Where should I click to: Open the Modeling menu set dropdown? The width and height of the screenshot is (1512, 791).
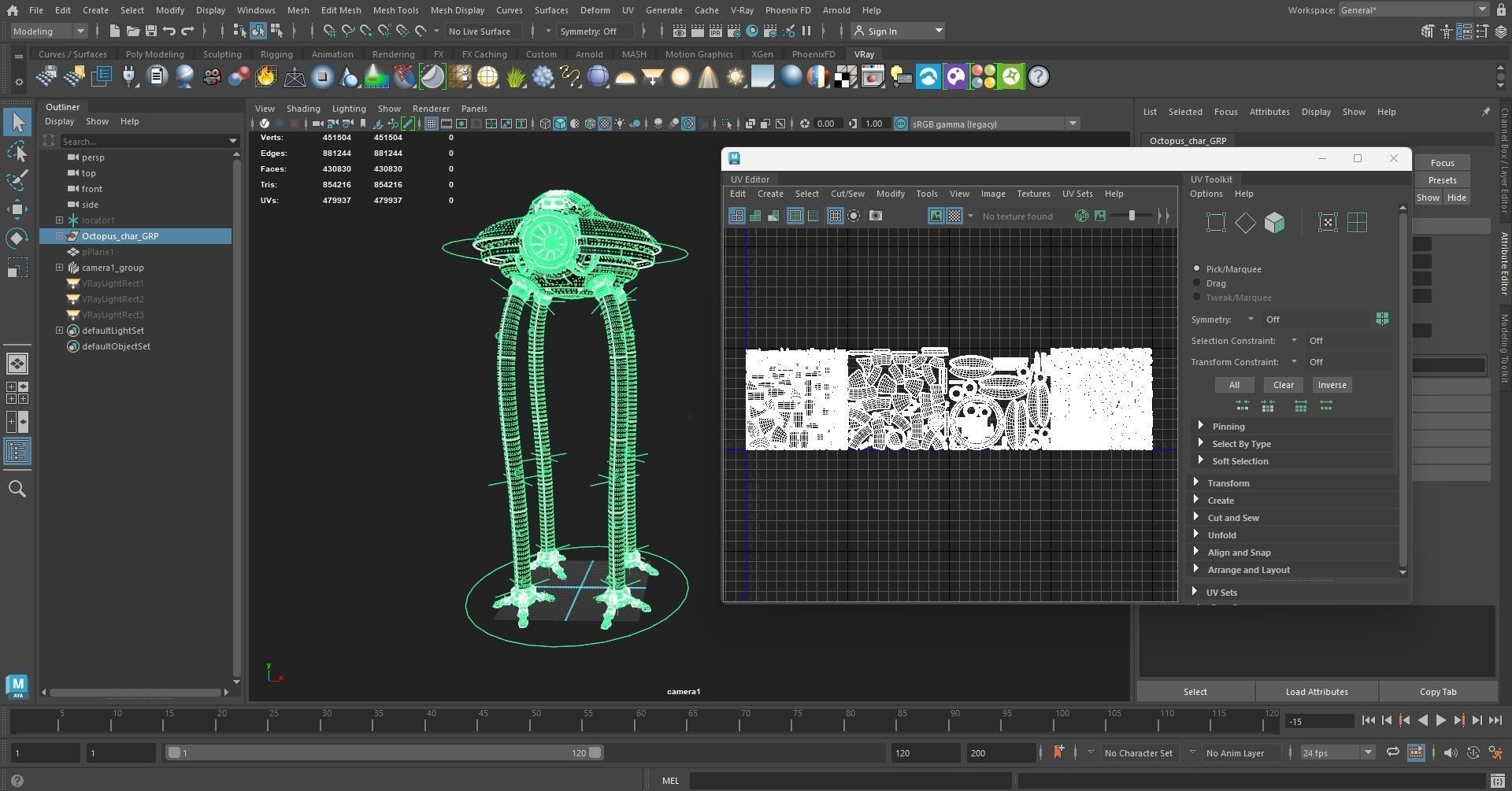[49, 31]
